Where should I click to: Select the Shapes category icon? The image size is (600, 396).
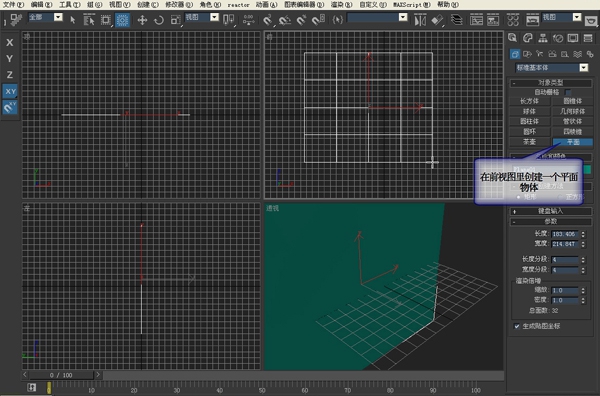527,54
